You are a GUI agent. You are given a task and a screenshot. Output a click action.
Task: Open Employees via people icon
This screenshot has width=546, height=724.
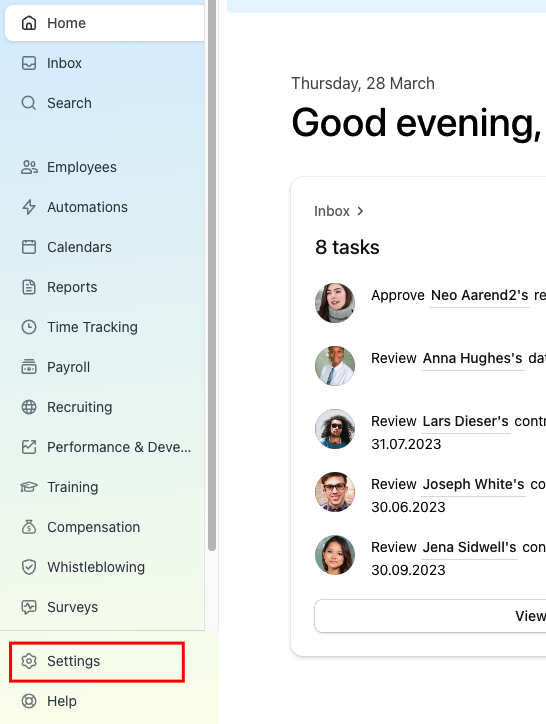coord(29,167)
